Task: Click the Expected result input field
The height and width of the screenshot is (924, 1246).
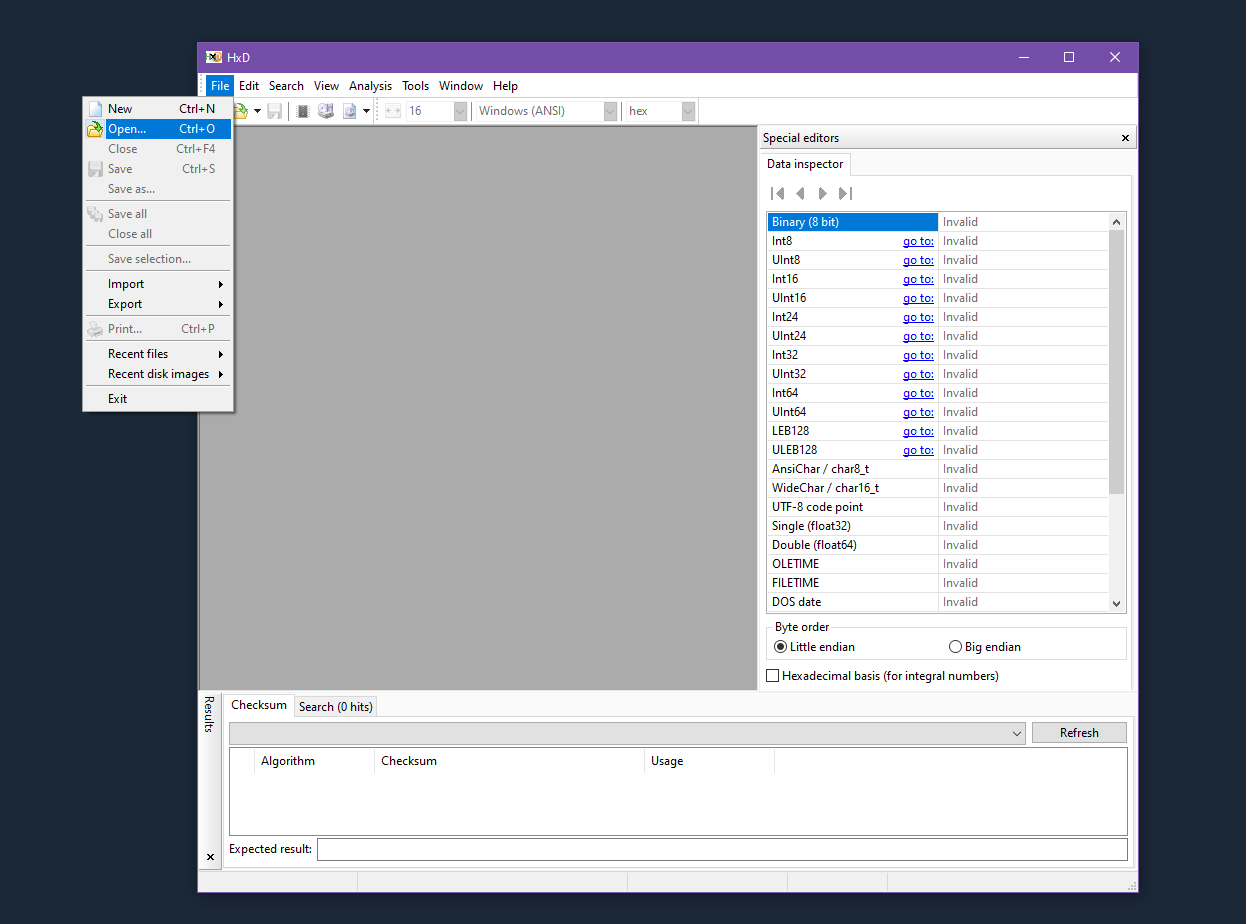Action: coord(721,849)
